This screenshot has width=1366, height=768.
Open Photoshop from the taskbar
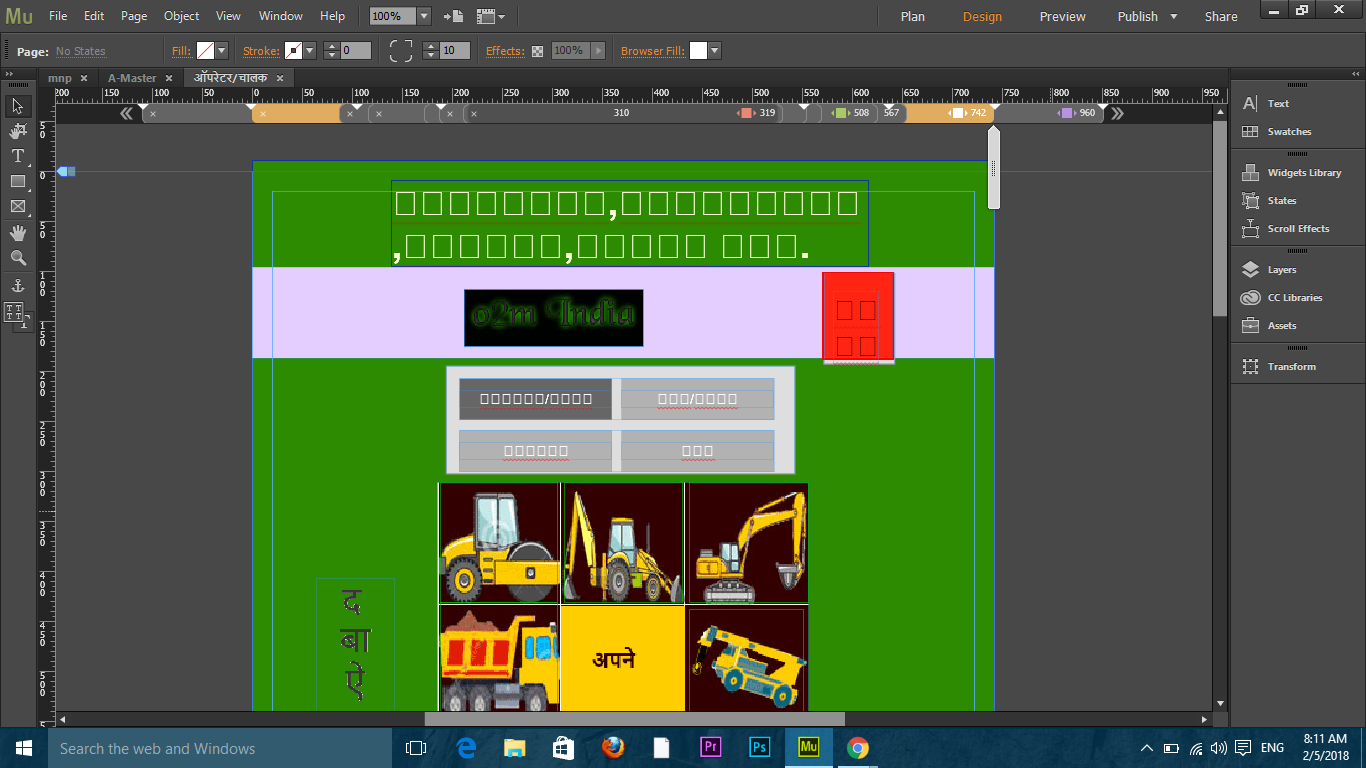click(760, 748)
